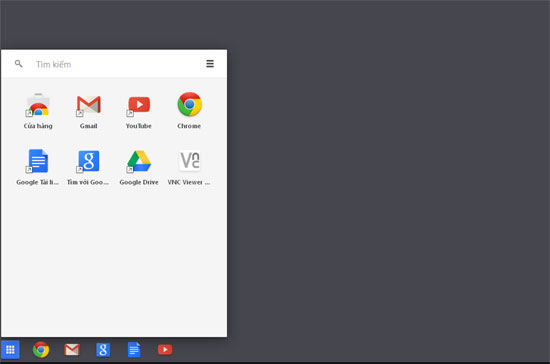Open Gmail from the bottom shelf
Viewport: 550px width, 364px height.
tap(72, 350)
